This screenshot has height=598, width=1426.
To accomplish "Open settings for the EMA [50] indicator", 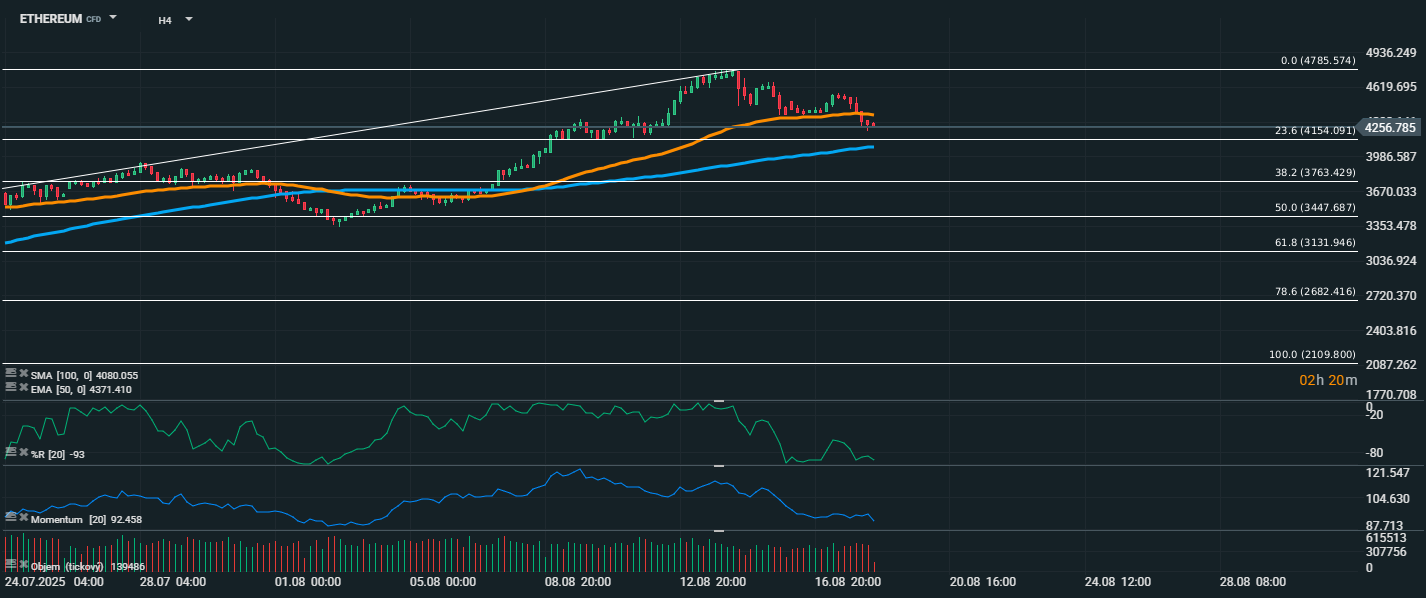I will pos(11,387).
